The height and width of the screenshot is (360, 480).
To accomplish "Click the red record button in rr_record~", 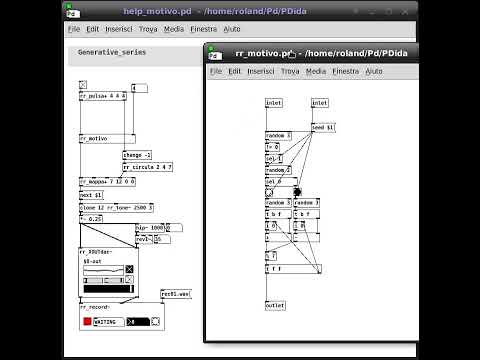I will (87, 321).
